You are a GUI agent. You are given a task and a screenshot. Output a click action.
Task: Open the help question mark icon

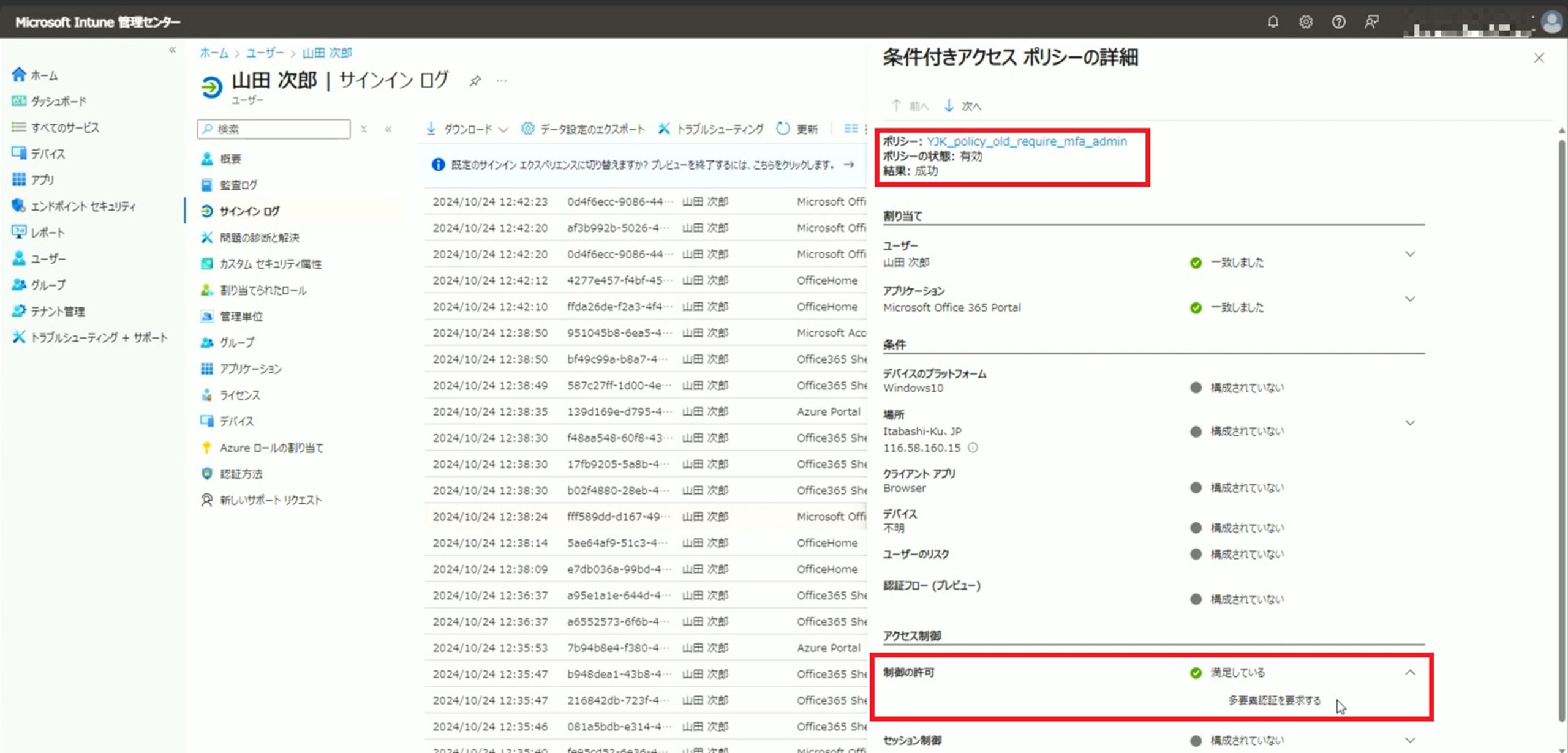(x=1339, y=22)
